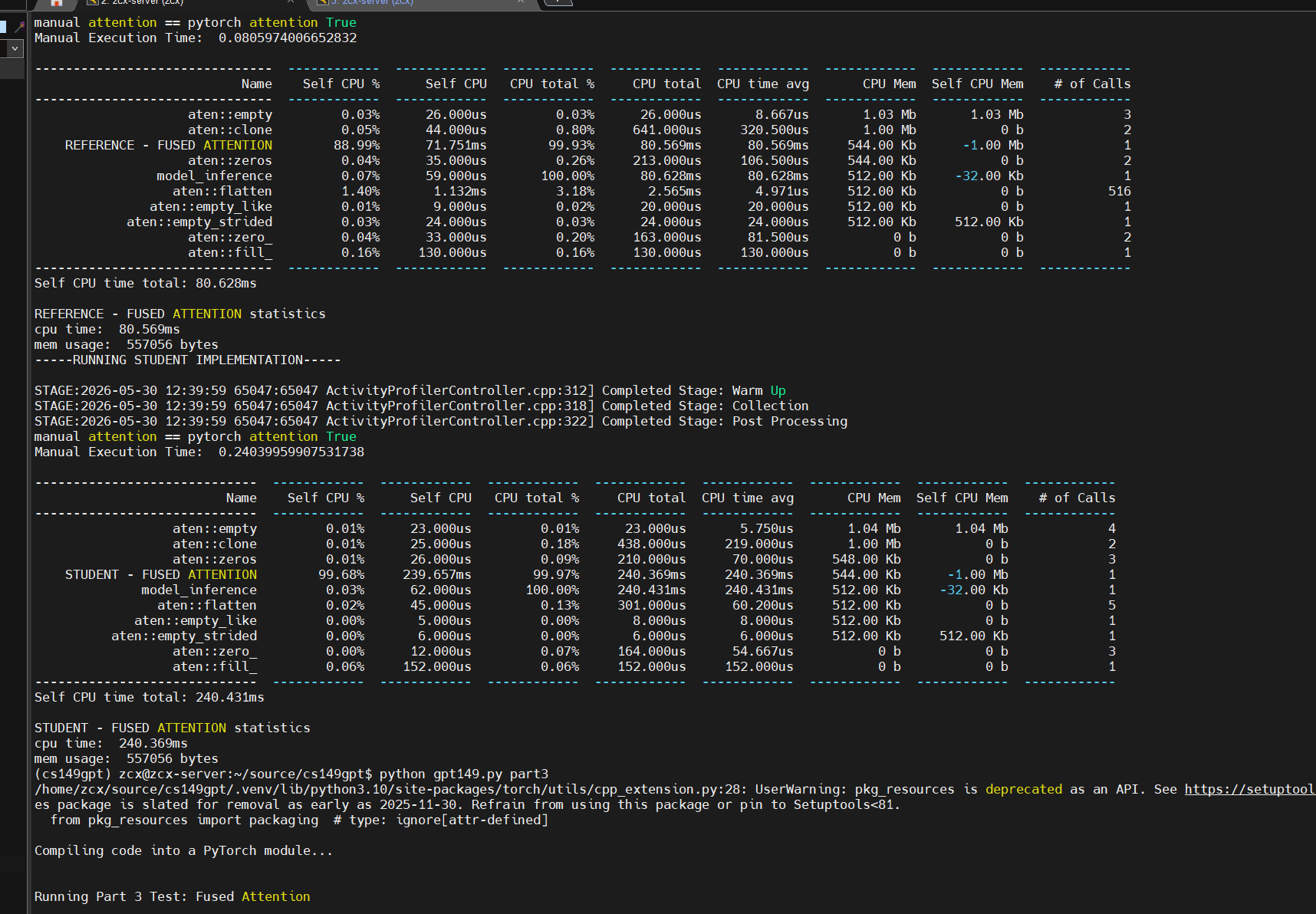Close the 3. zcx-server tab

click(x=521, y=2)
